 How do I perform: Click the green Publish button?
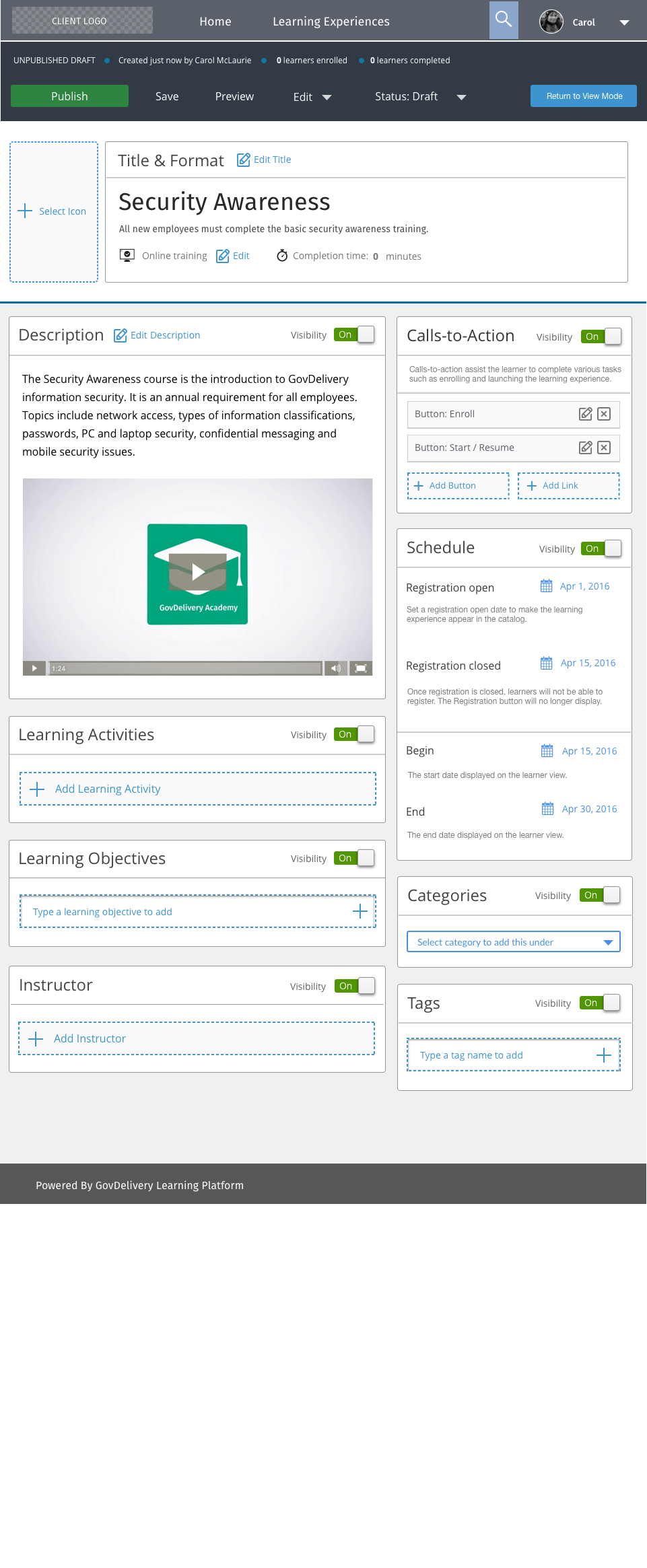[69, 96]
